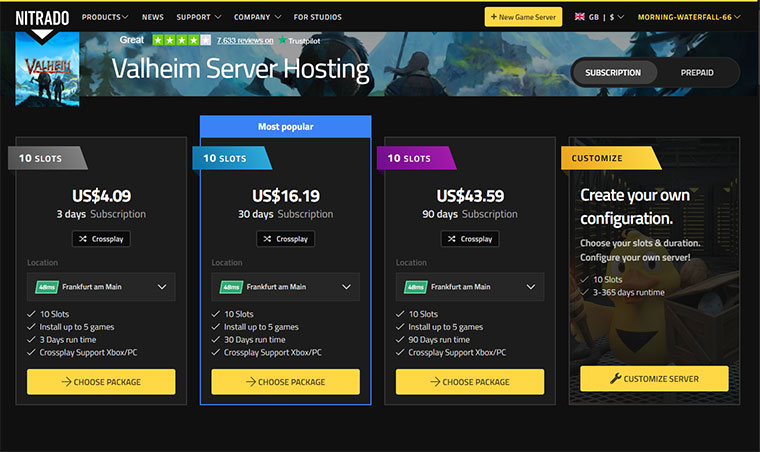The width and height of the screenshot is (760, 452).
Task: Click the ping badge in 3 days location
Action: click(x=47, y=287)
